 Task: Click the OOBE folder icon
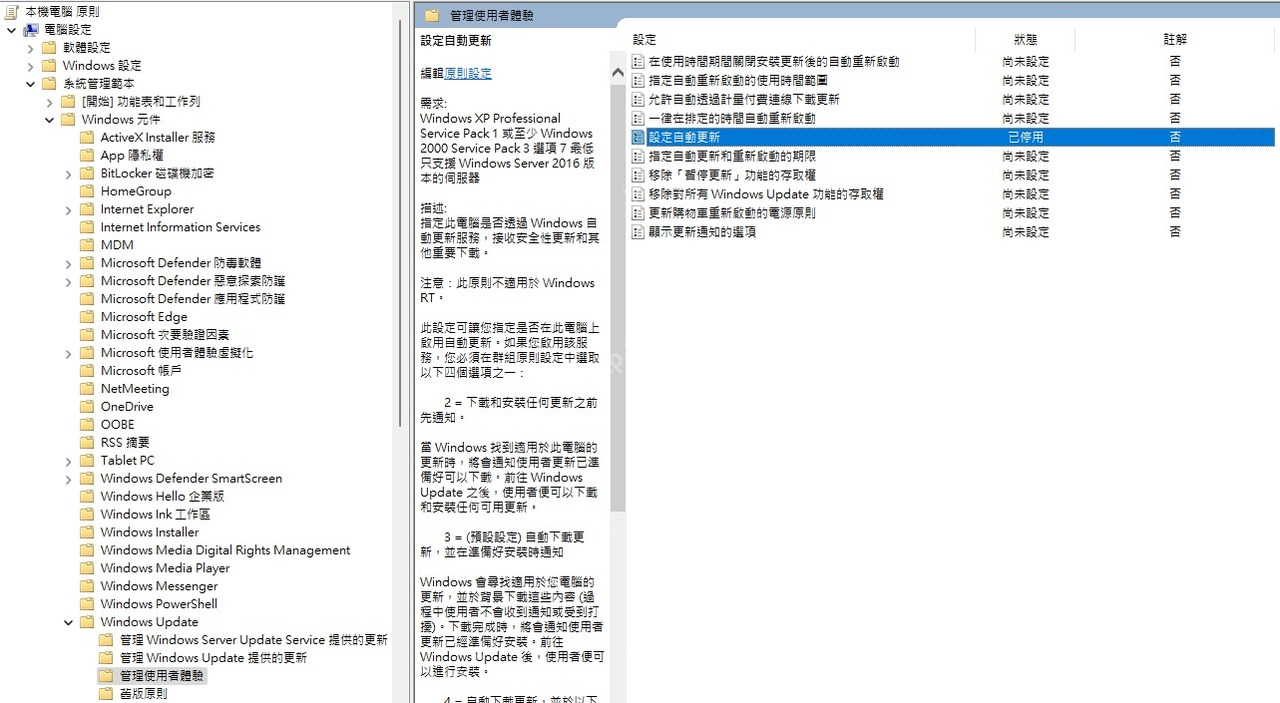[x=87, y=425]
